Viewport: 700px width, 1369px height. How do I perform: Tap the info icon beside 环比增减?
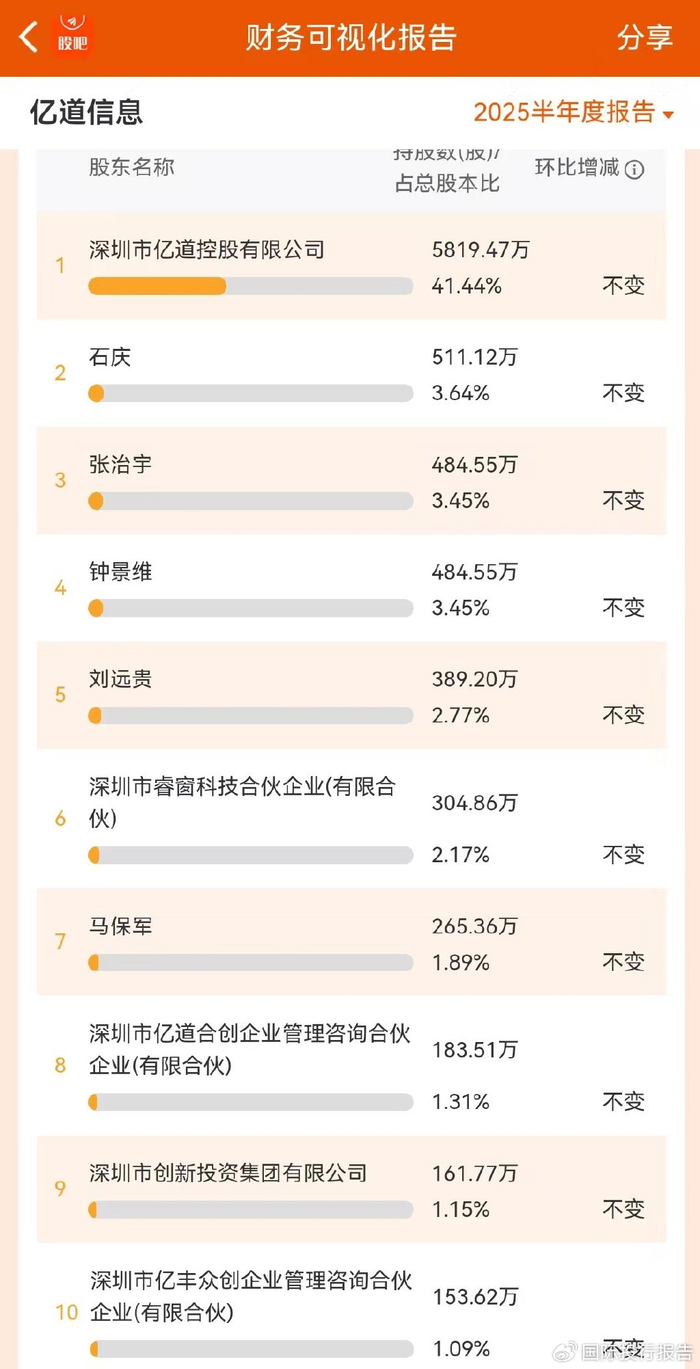[x=634, y=169]
